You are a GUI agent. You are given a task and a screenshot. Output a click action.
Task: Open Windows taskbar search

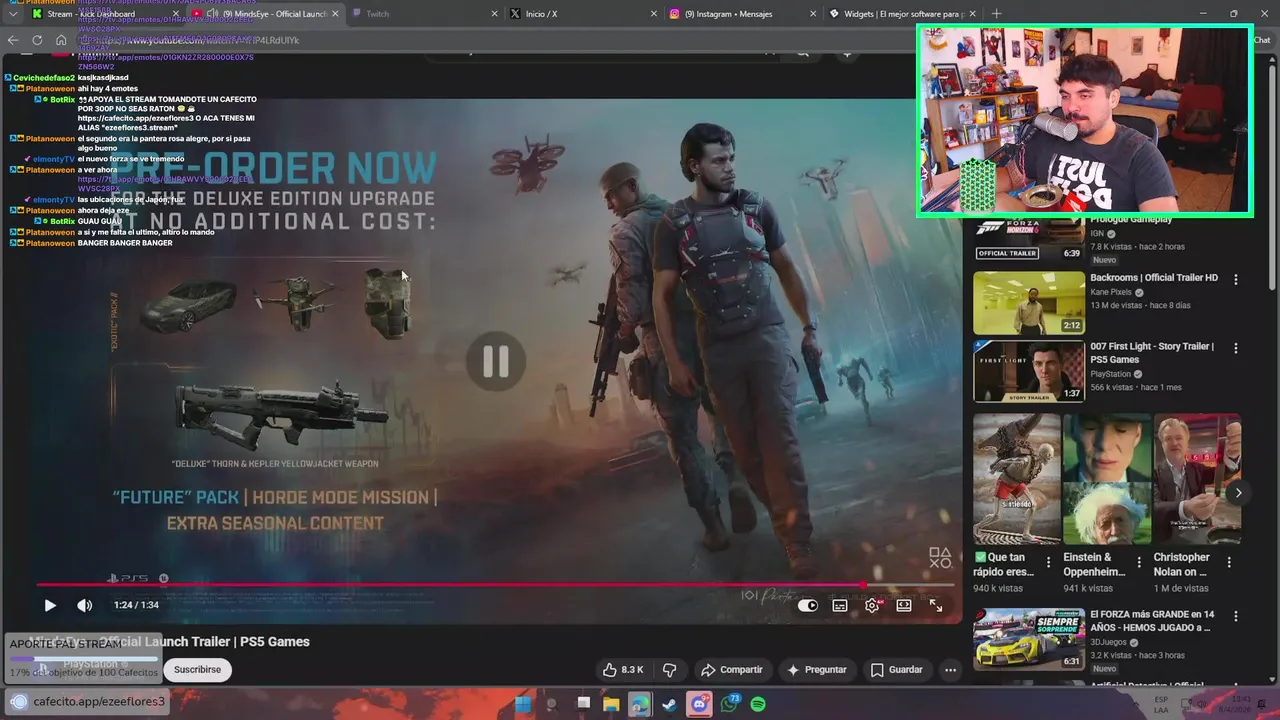pos(551,704)
